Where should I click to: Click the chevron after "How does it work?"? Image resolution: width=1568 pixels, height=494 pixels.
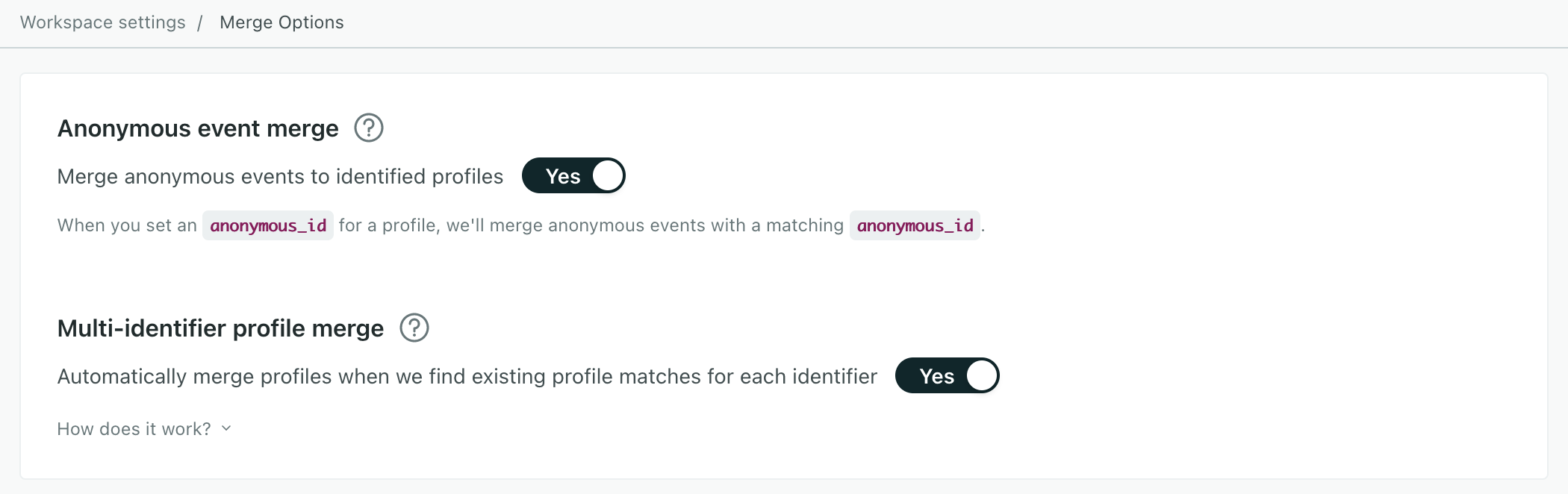point(226,428)
